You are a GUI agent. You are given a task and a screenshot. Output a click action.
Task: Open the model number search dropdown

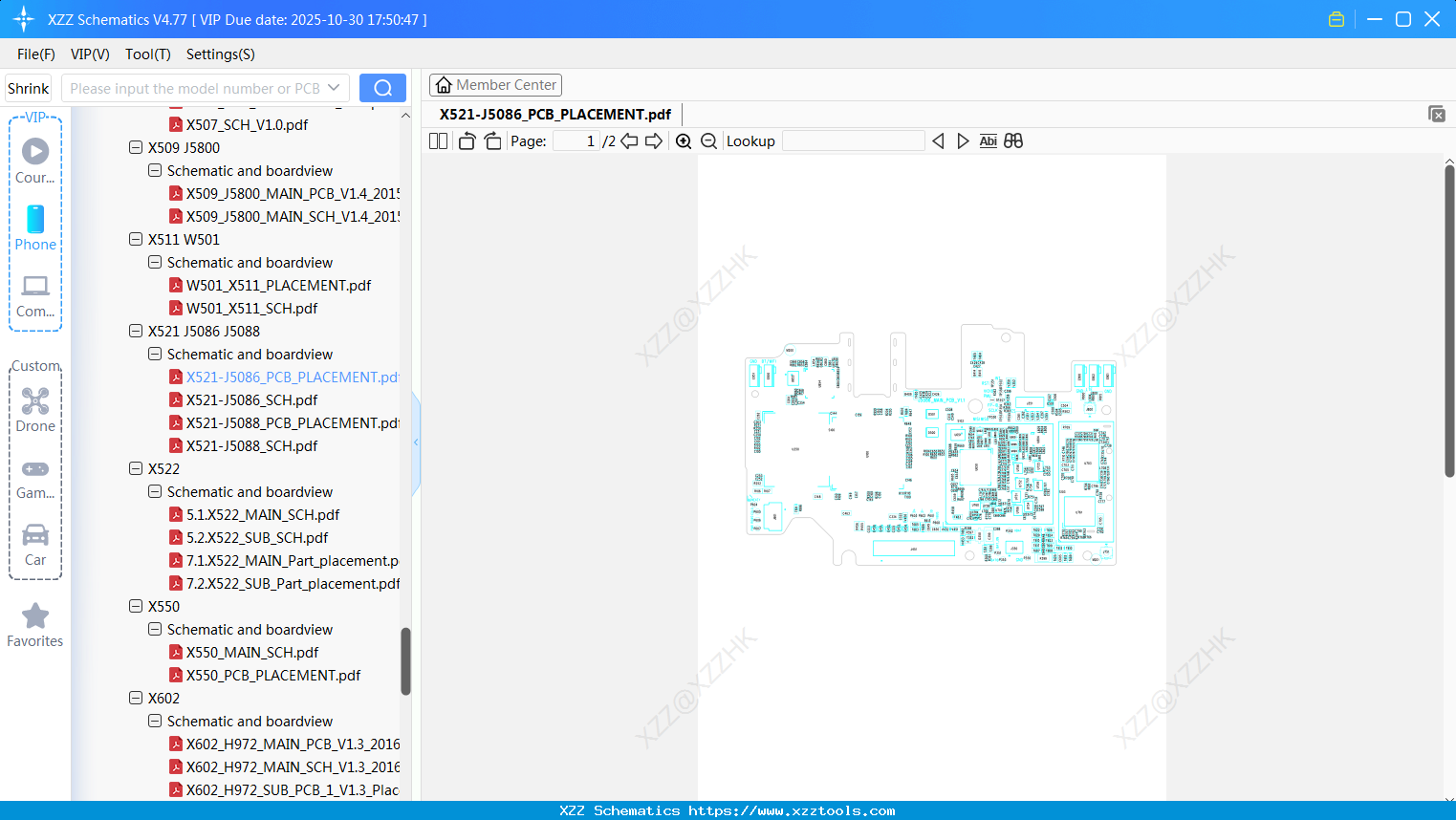click(336, 87)
